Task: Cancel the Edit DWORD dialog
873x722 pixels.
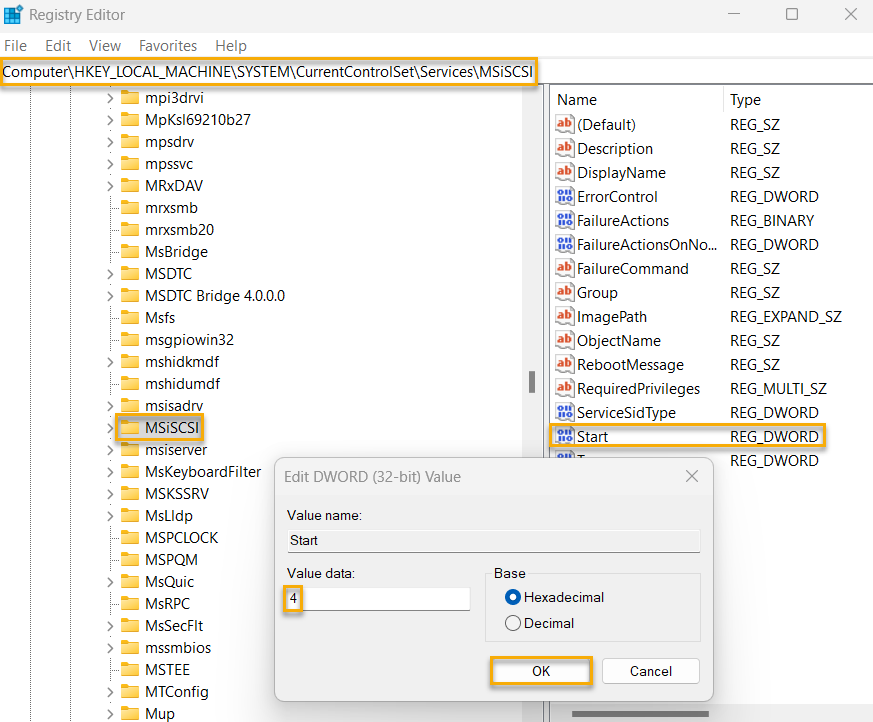Action: (650, 671)
